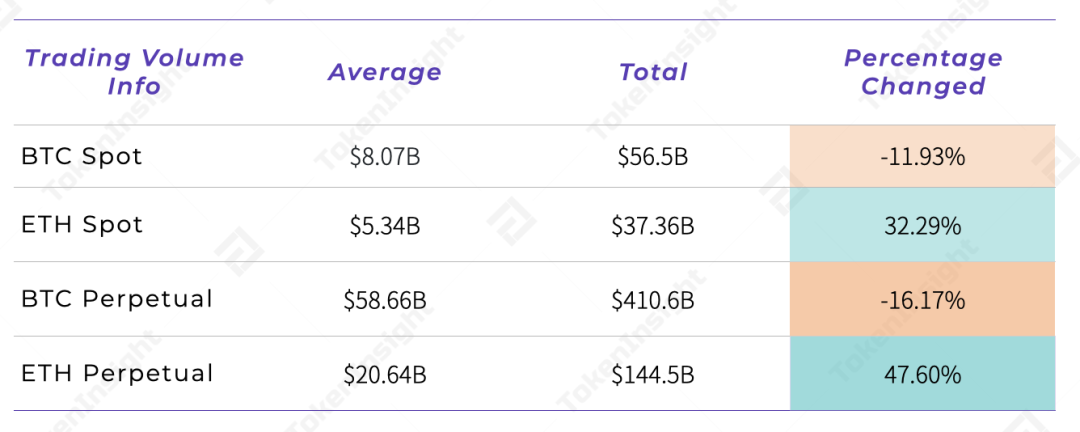Select the Total column header
The width and height of the screenshot is (1080, 432).
tap(653, 72)
